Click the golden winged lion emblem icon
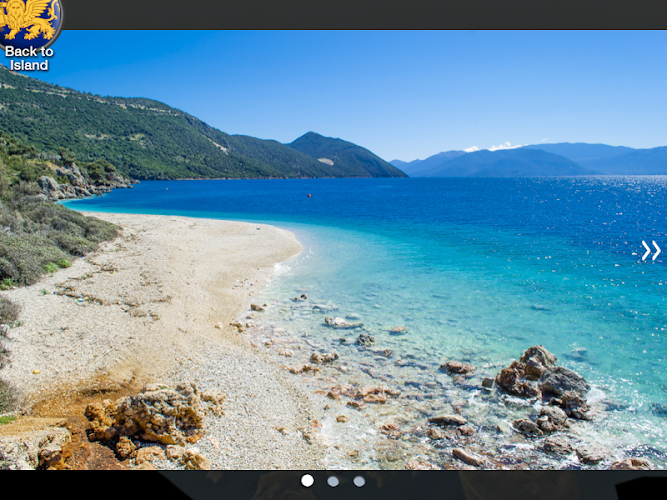The width and height of the screenshot is (667, 500). click(x=29, y=22)
